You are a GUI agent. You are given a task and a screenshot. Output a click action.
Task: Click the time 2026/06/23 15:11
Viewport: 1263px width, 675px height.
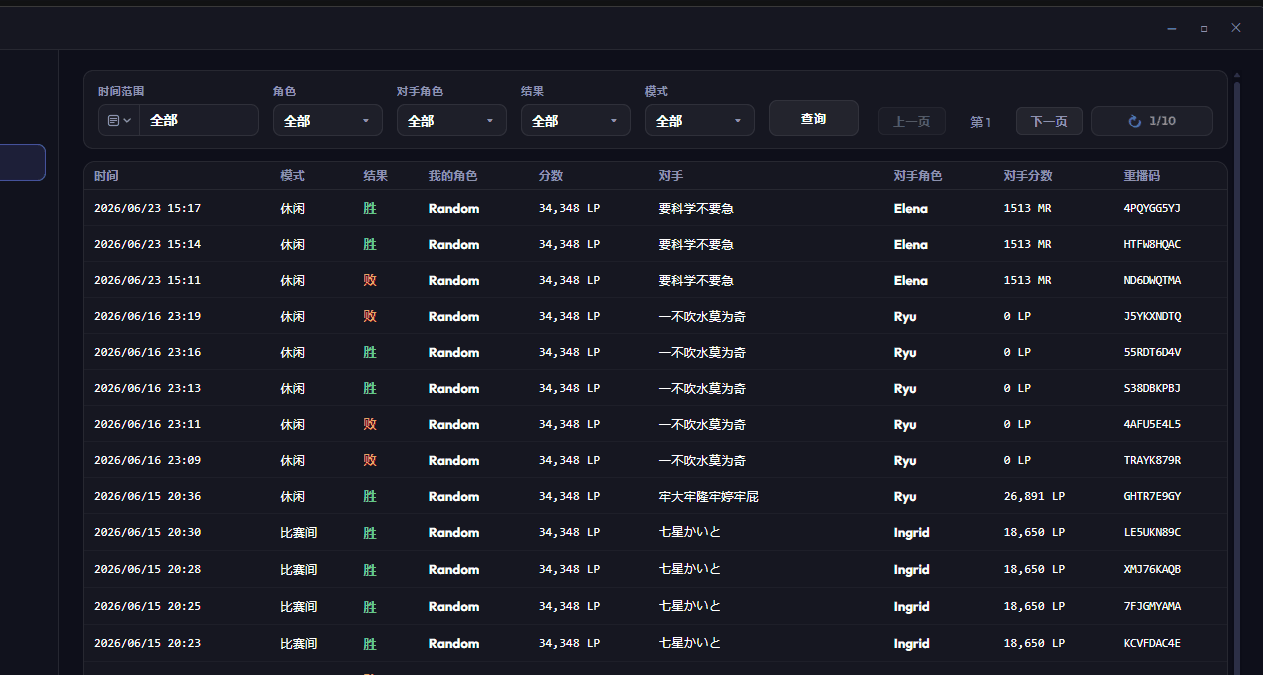tap(147, 281)
